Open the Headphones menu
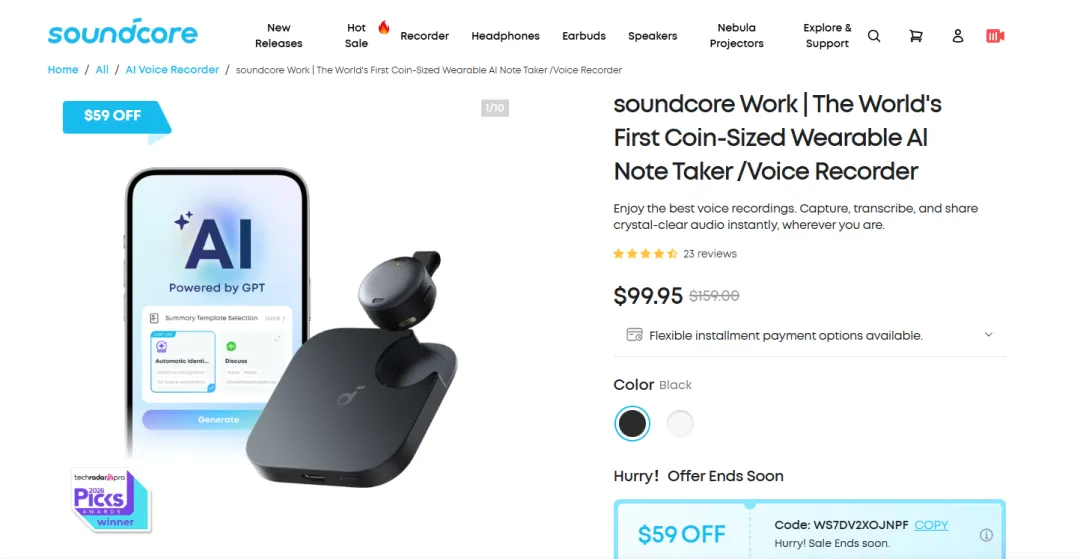1080x559 pixels. click(x=505, y=36)
